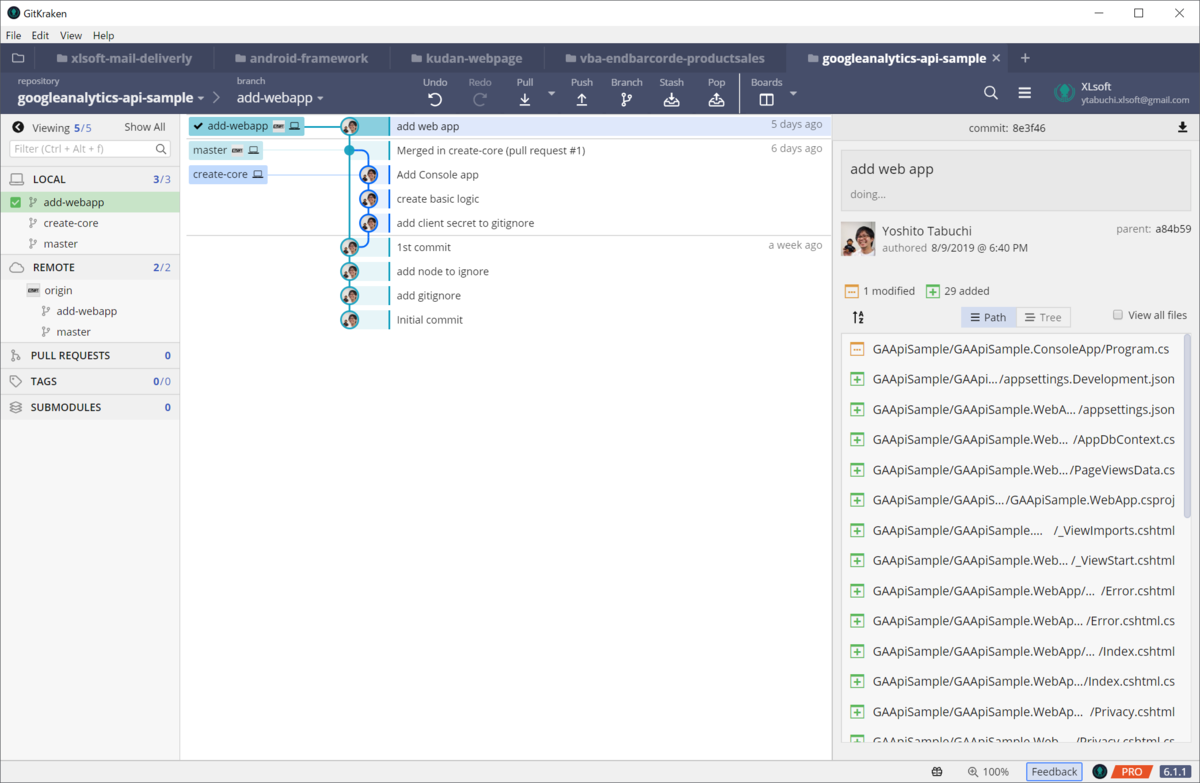Screen dimensions: 1200x783
Task: Open the hamburger menu icon
Action: click(1025, 93)
